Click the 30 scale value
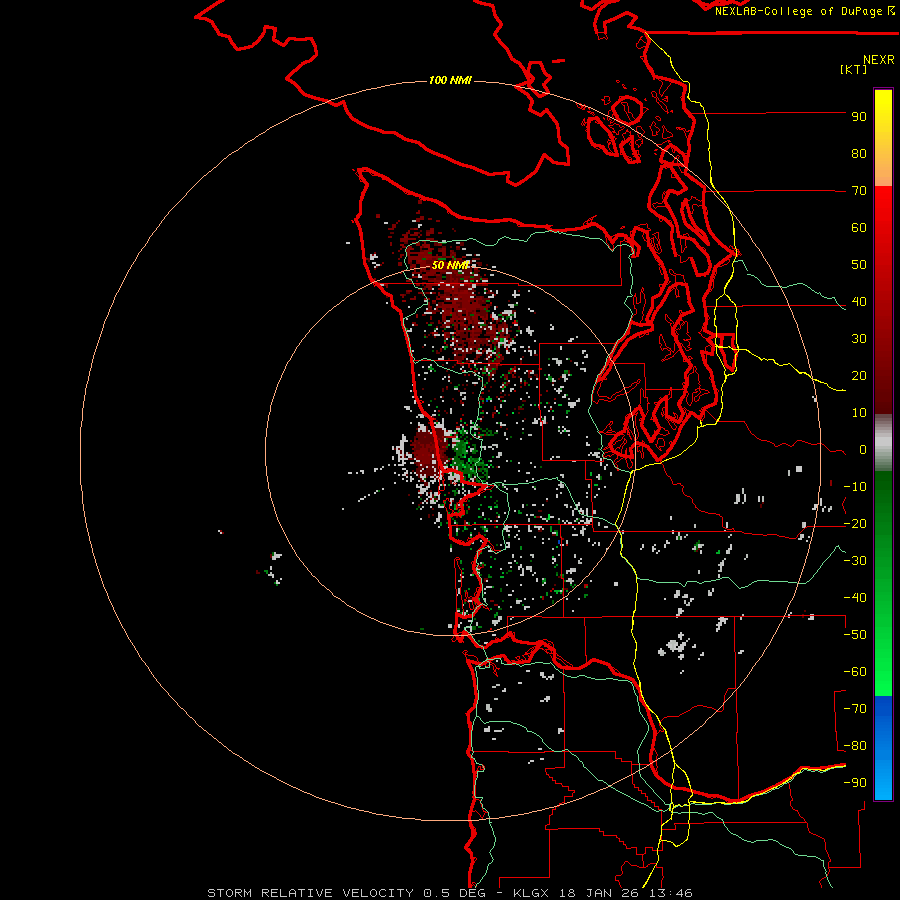Screen dimensions: 900x900 click(x=859, y=339)
